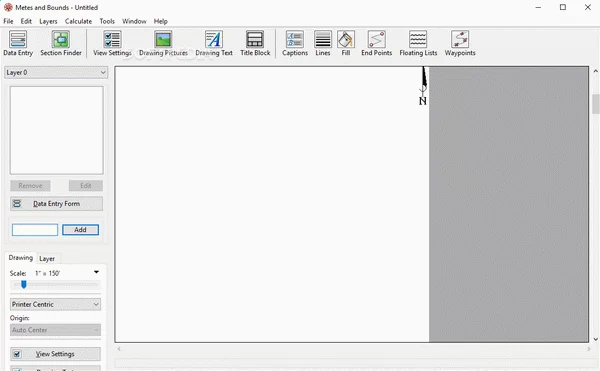Expand the Printer Centric dropdown
Screen dimensions: 600x371
pyautogui.click(x=55, y=304)
